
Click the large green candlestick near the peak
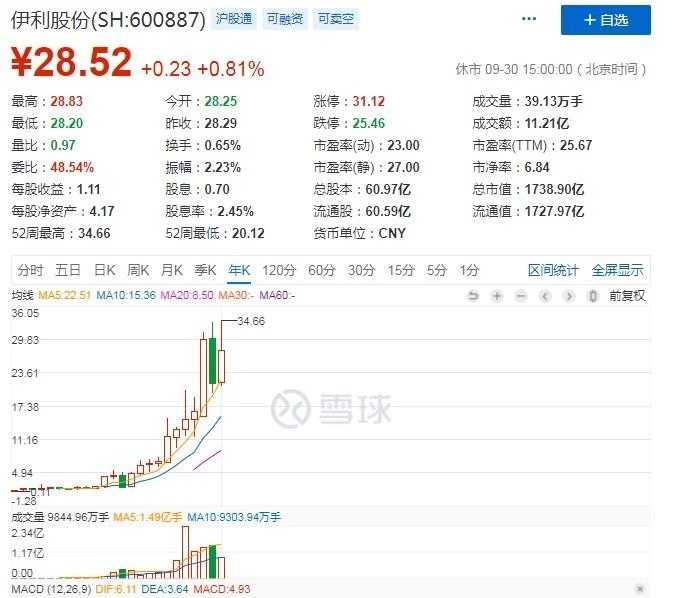tap(212, 361)
